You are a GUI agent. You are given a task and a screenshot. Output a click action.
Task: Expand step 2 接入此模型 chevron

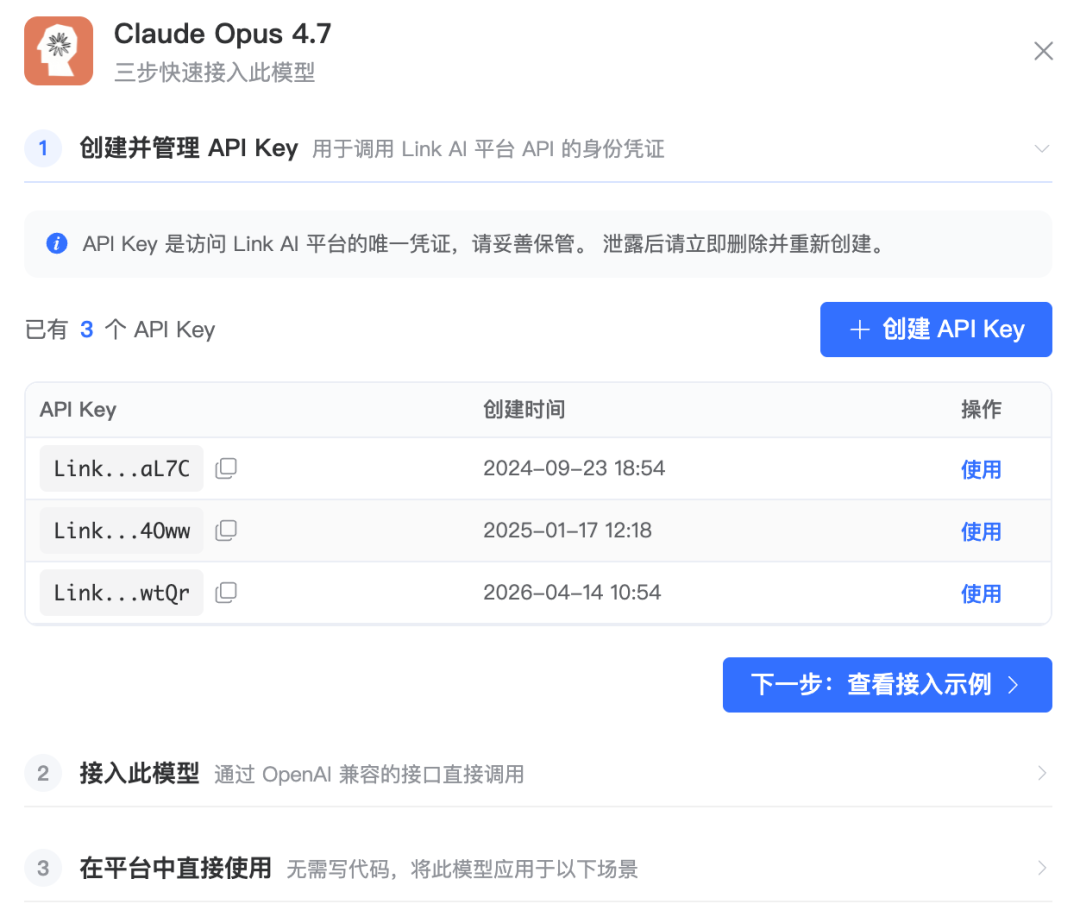1041,774
